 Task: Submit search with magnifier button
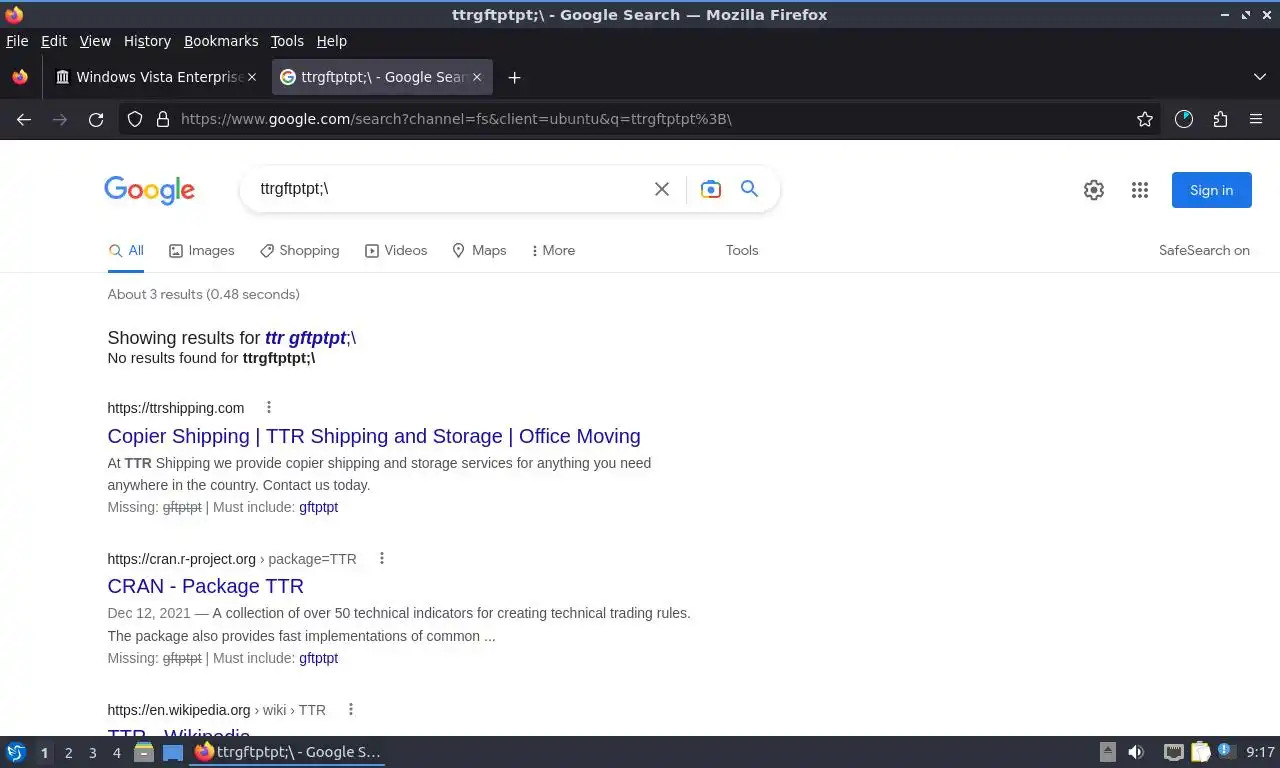749,188
